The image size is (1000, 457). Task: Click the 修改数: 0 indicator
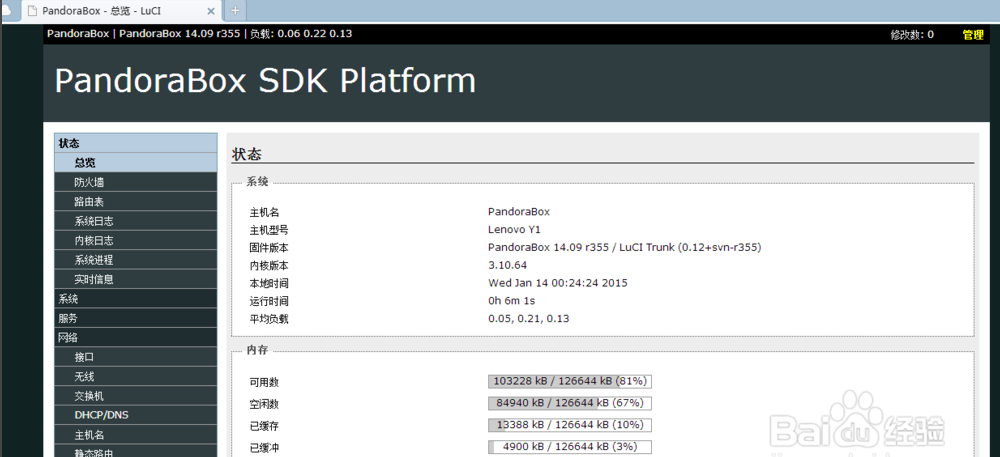(x=912, y=34)
